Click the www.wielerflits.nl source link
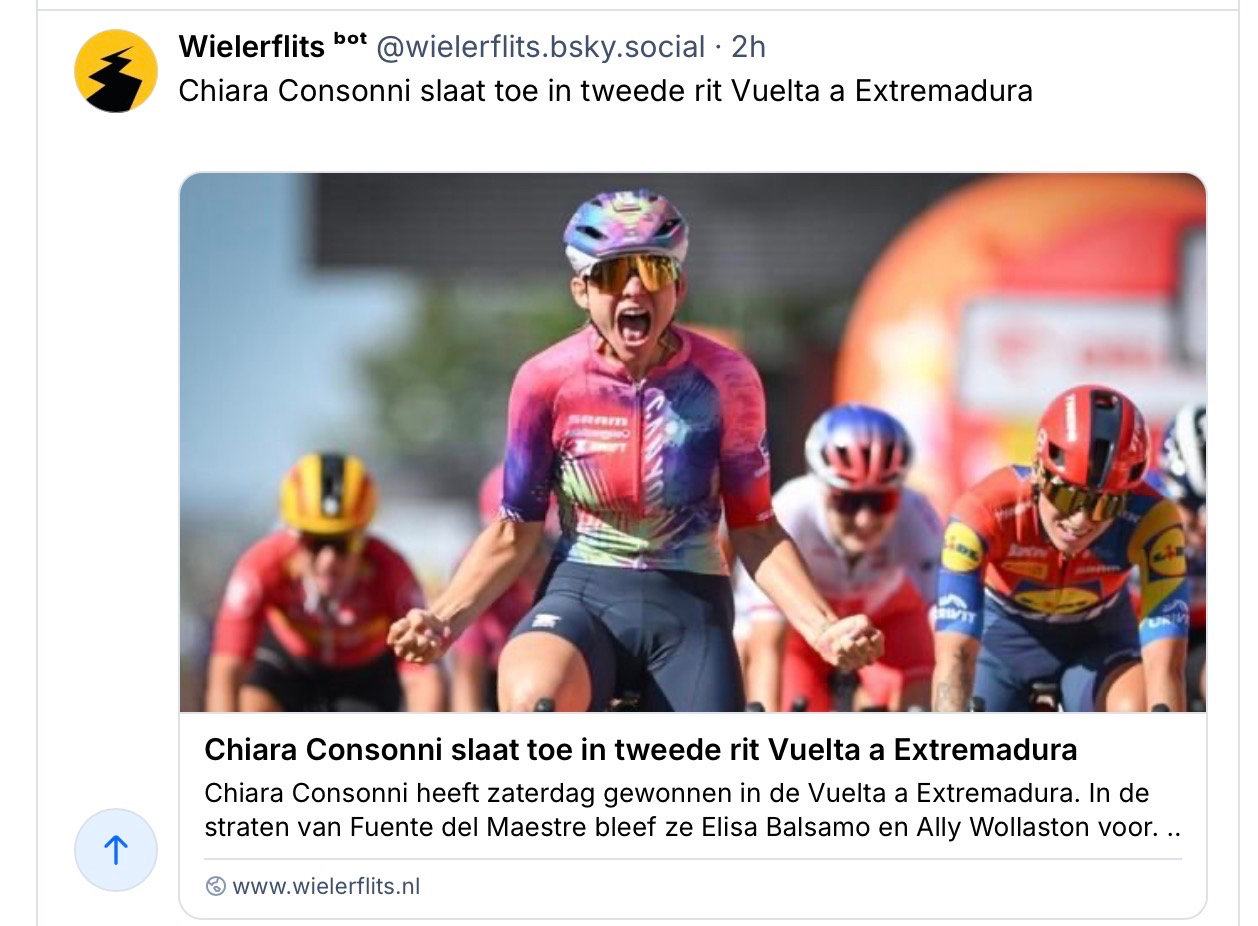This screenshot has width=1258, height=926. coord(326,886)
